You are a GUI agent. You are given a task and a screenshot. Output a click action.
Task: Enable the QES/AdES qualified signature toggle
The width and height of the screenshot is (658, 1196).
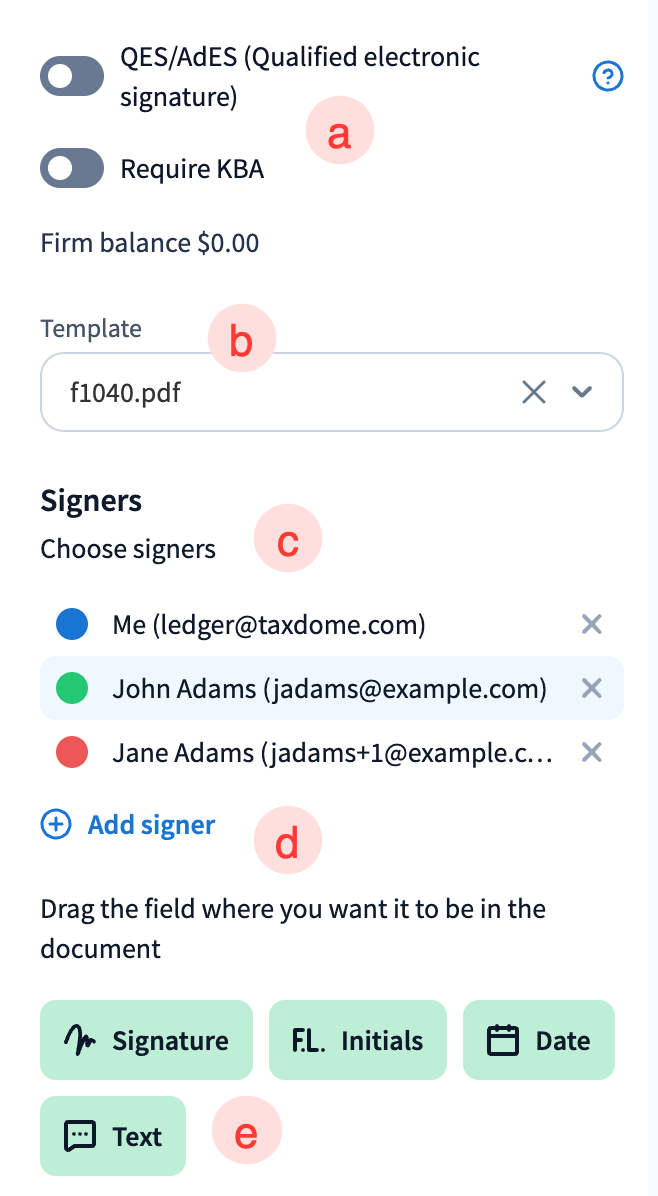pos(72,77)
